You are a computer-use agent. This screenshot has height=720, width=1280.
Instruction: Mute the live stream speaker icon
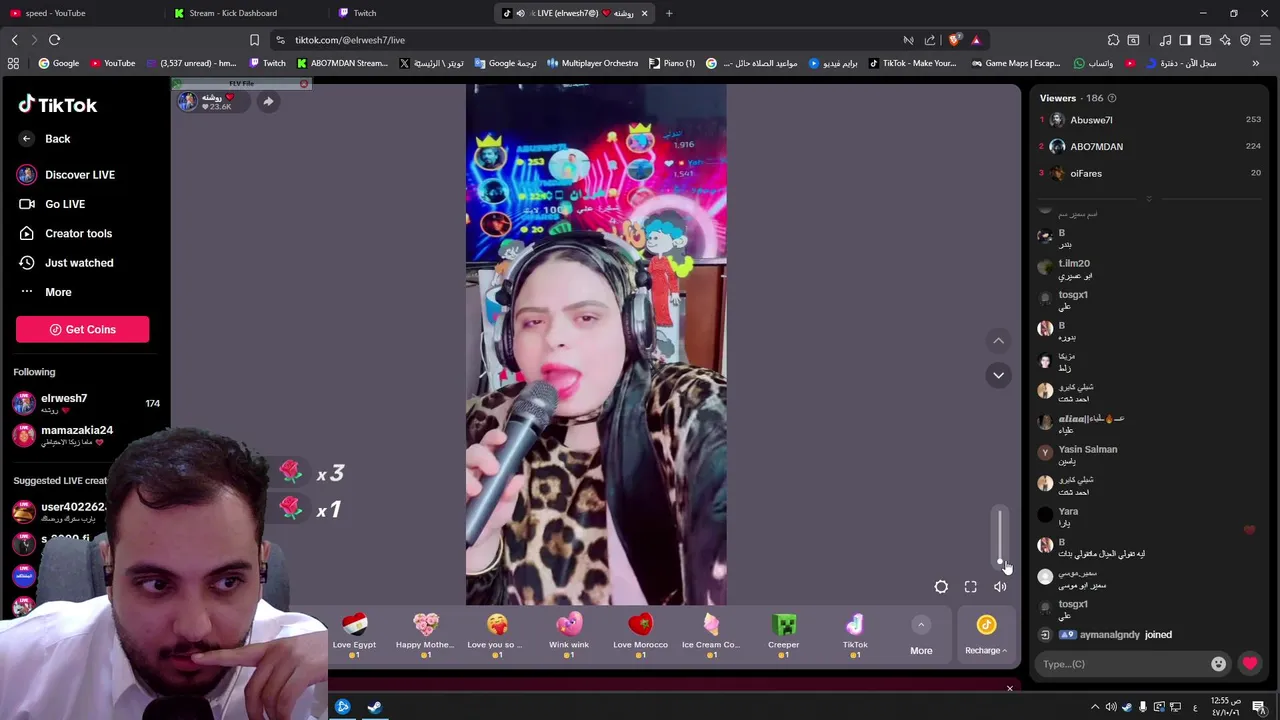click(1000, 587)
